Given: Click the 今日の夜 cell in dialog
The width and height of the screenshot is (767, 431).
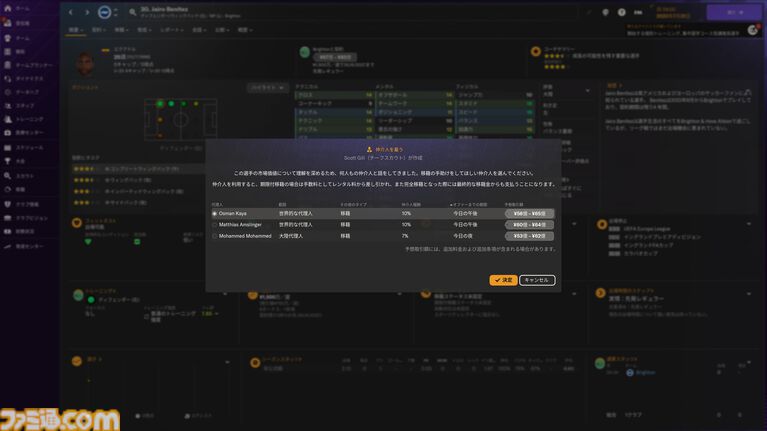Looking at the screenshot, I should point(463,236).
